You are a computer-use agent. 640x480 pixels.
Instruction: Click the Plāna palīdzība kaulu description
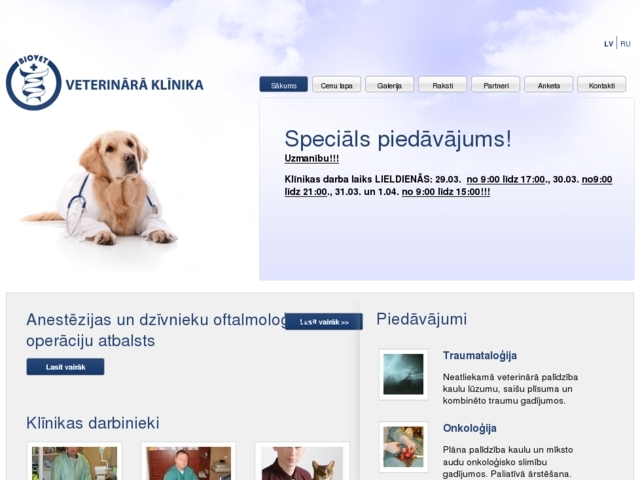[x=508, y=462]
